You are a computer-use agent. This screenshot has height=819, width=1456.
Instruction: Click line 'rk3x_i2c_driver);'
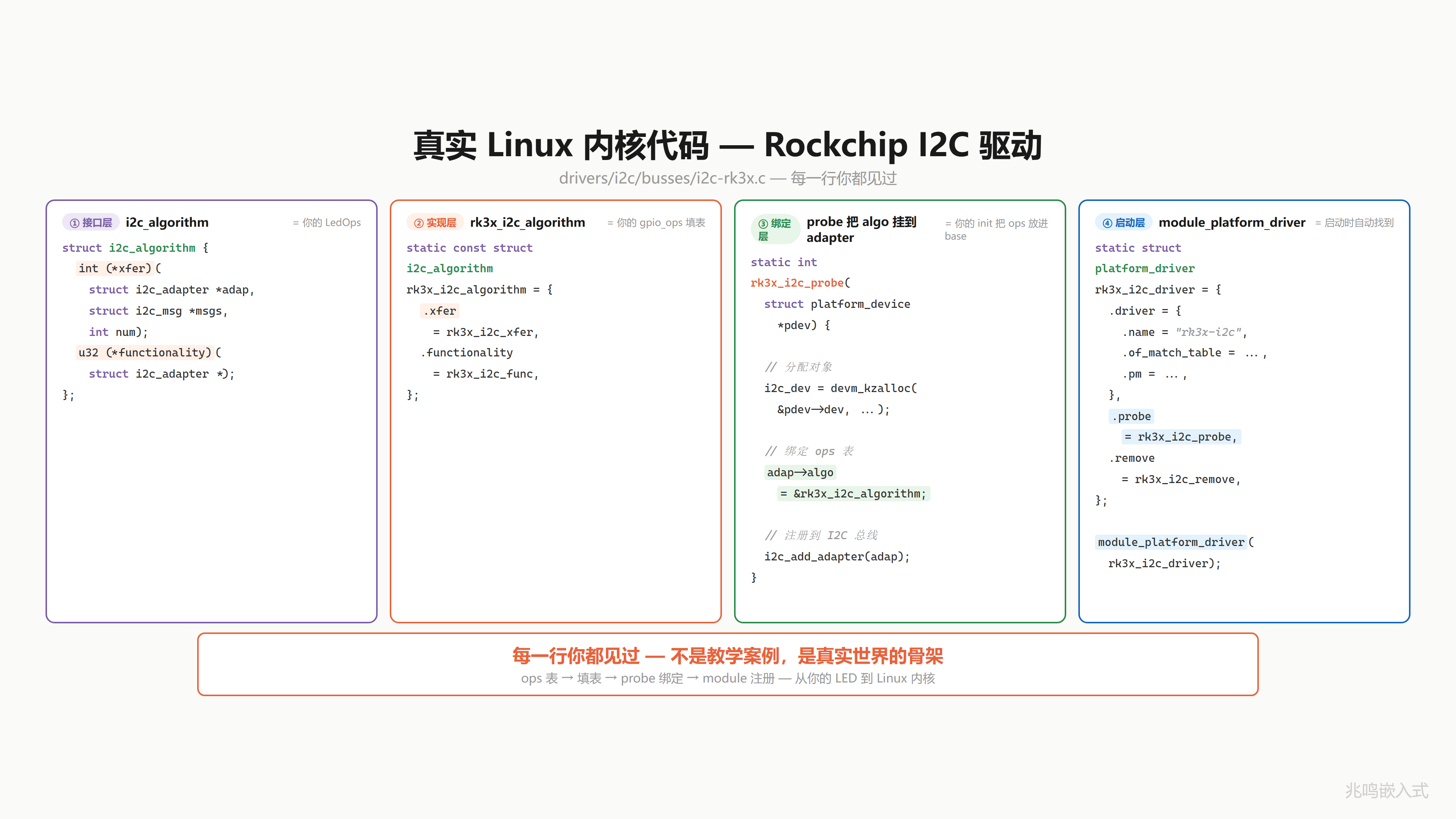pyautogui.click(x=1164, y=563)
